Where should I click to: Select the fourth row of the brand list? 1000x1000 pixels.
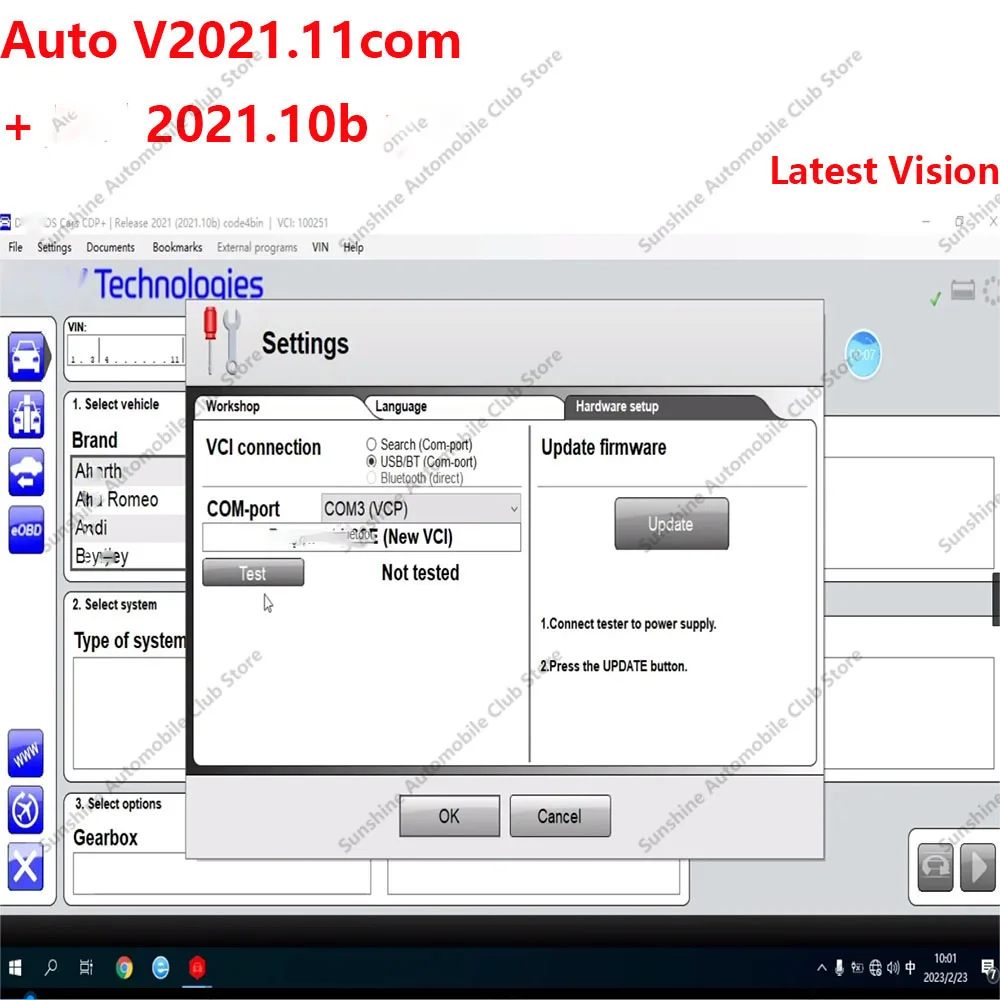click(x=128, y=555)
